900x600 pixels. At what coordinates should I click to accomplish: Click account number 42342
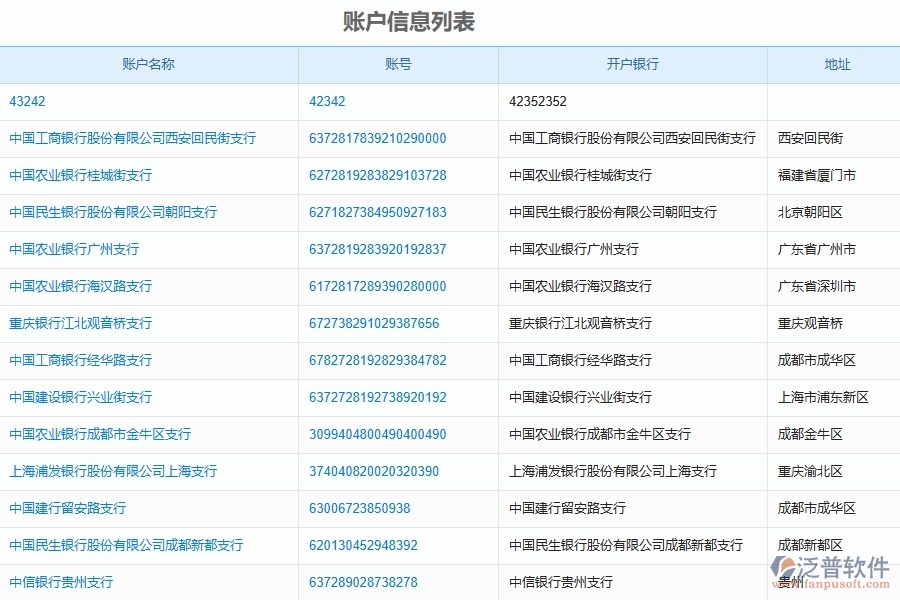(325, 101)
